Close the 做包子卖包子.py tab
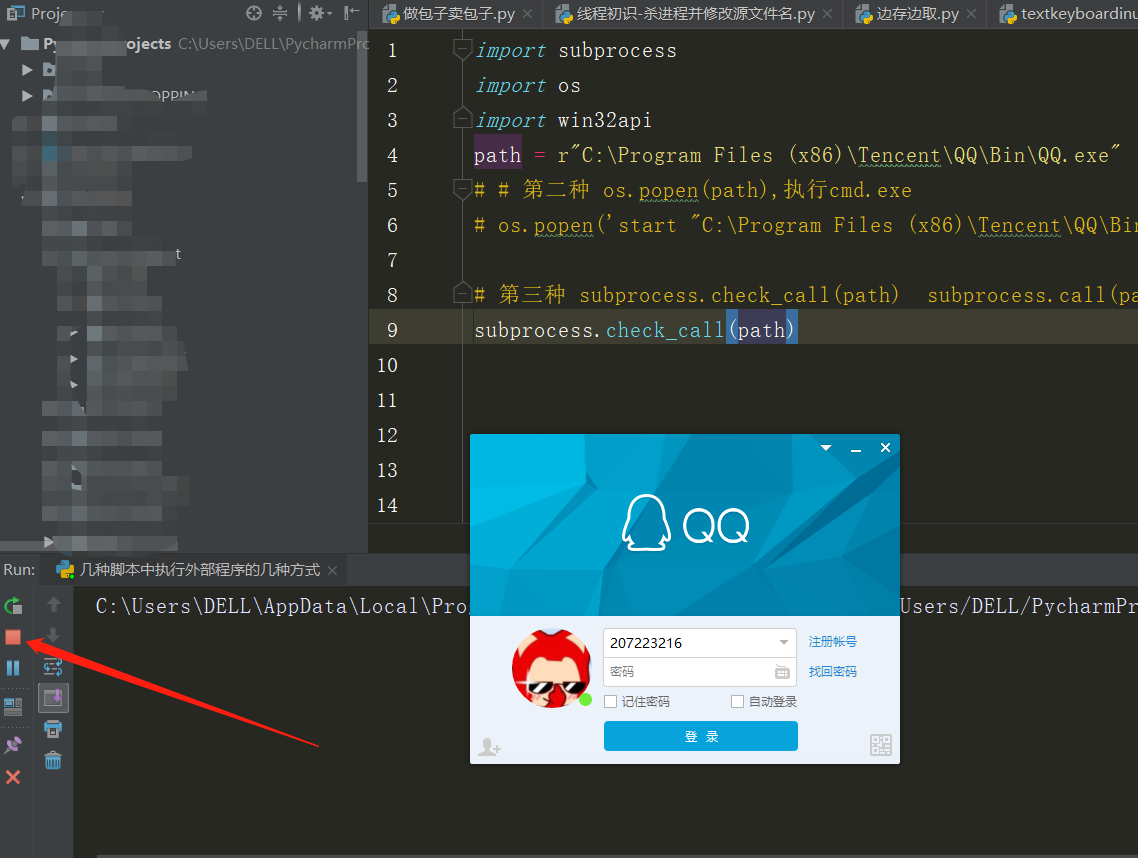This screenshot has height=858, width=1138. tap(528, 14)
